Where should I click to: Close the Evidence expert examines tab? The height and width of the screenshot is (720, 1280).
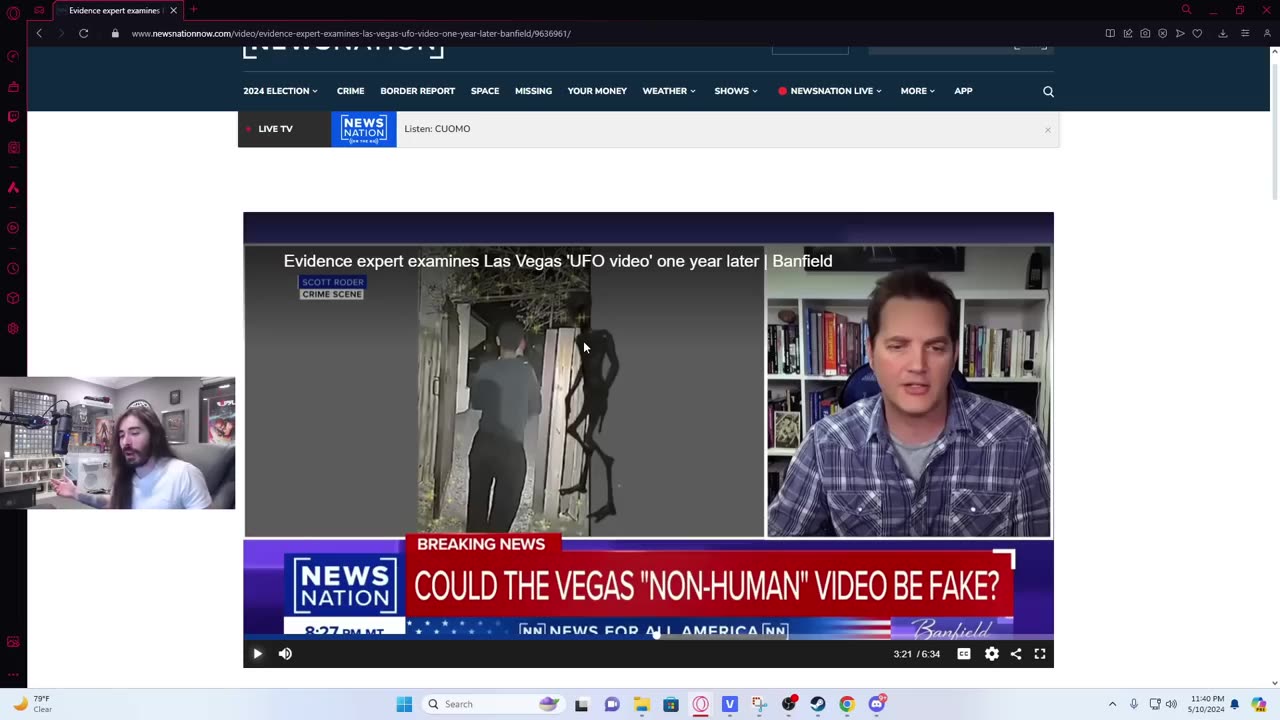173,10
